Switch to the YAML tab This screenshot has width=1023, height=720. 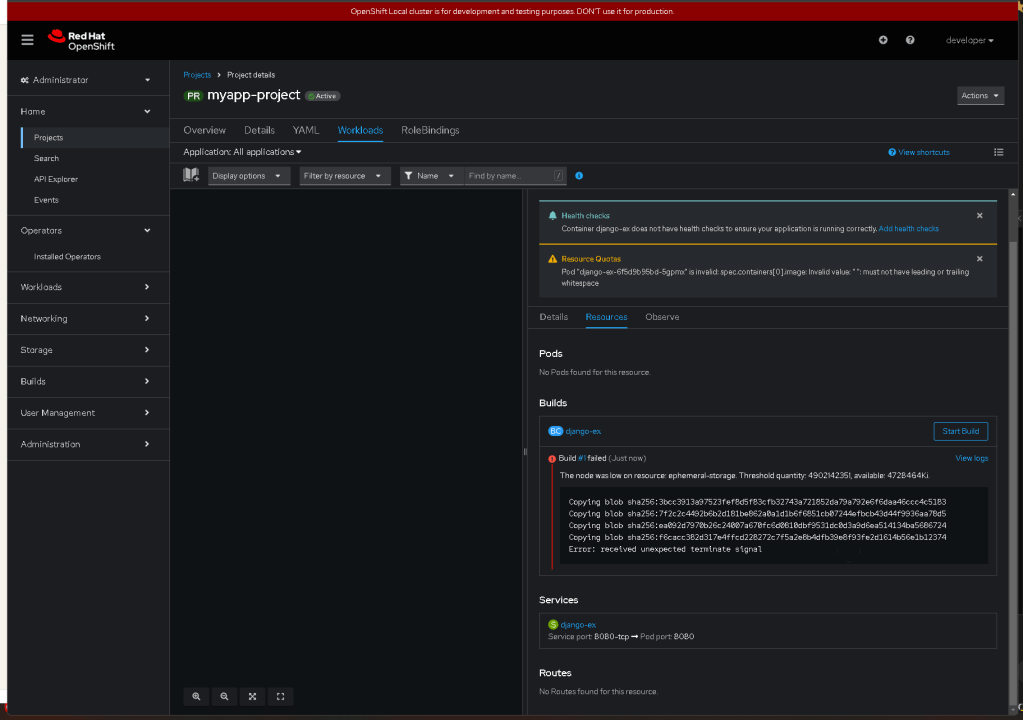tap(306, 130)
